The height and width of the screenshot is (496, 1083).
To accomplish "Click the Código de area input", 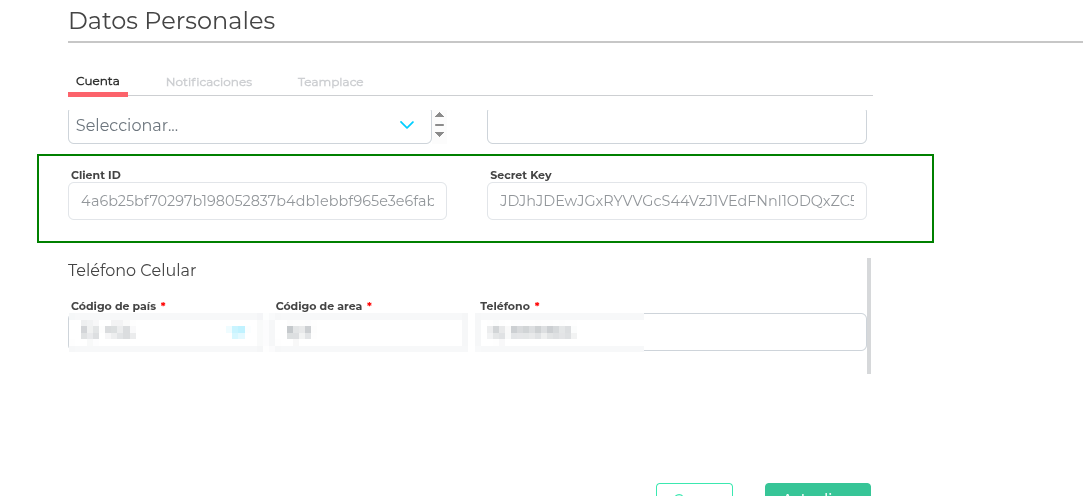I will [369, 332].
